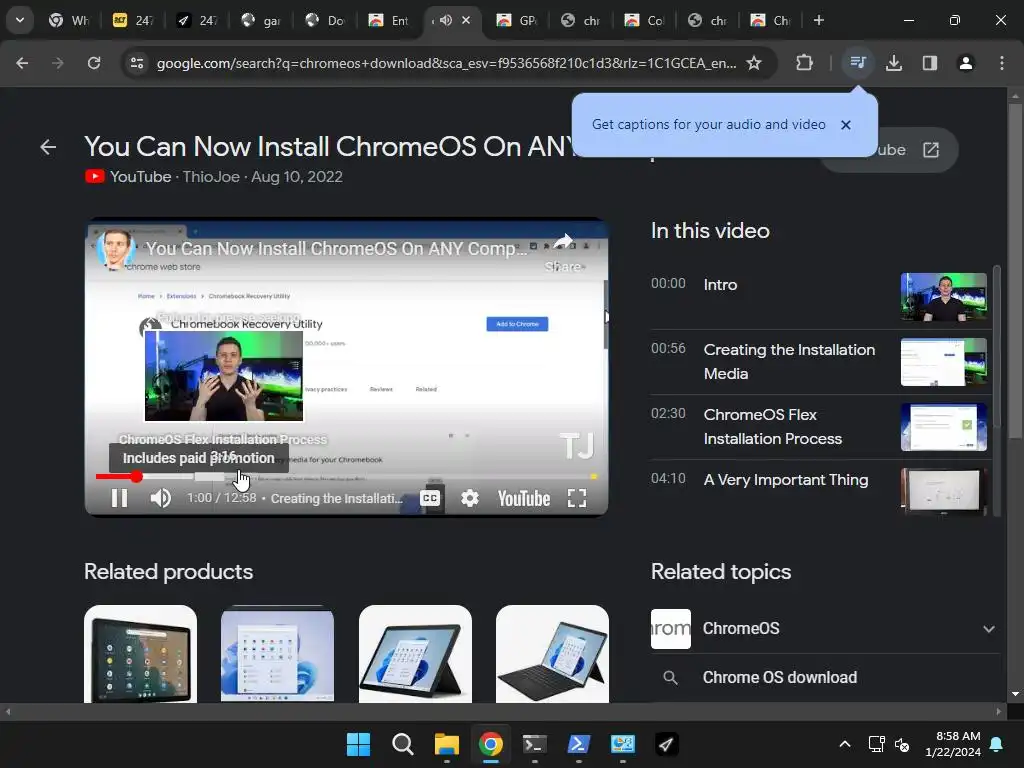
Task: Switch to the 'gar' tab
Action: pyautogui.click(x=261, y=20)
